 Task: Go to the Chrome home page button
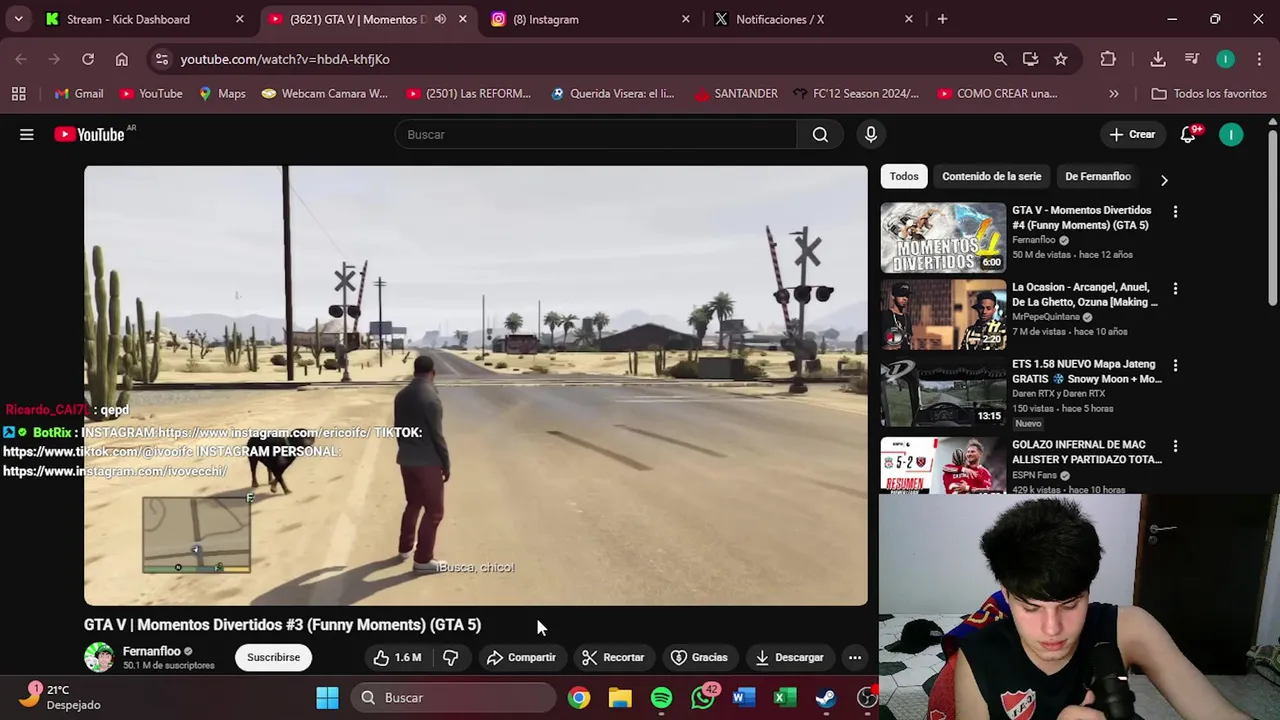[x=122, y=59]
